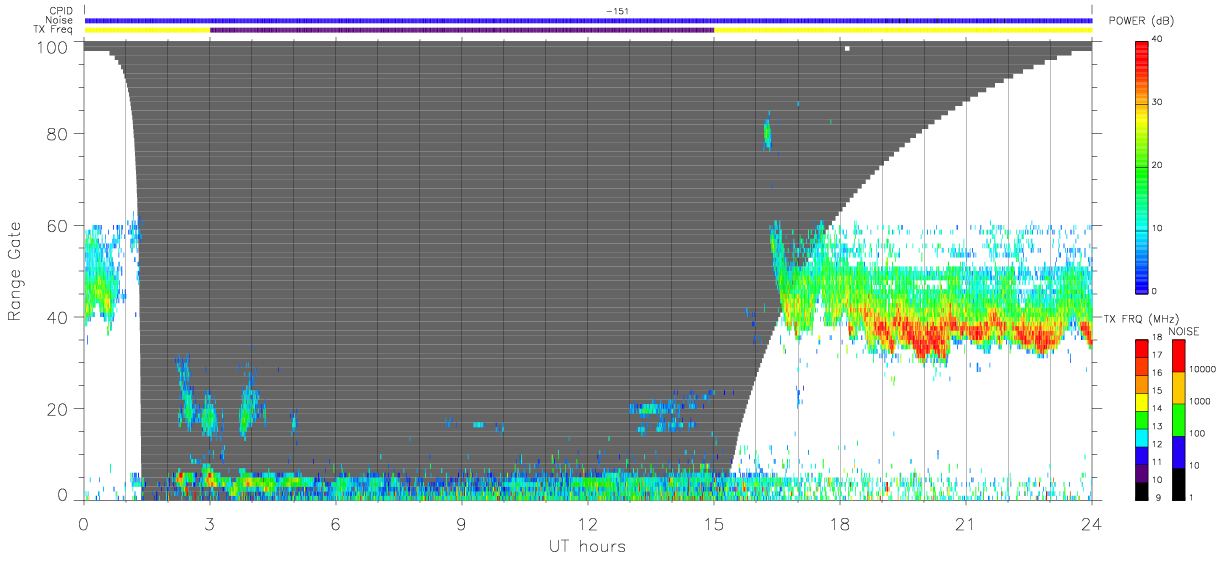Pick the purple 10-11 MHz TX FRQ swatch
Image resolution: width=1228 pixels, height=567 pixels.
1142,471
